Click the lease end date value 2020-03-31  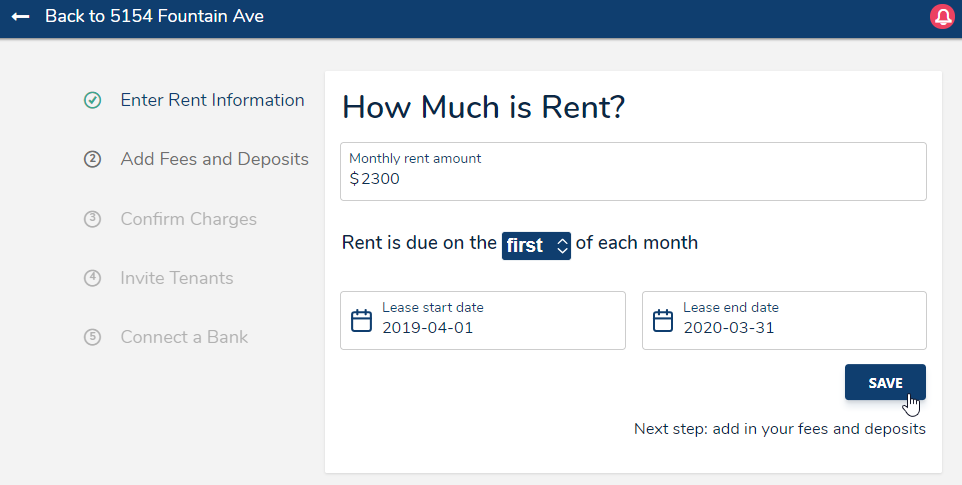click(x=729, y=328)
